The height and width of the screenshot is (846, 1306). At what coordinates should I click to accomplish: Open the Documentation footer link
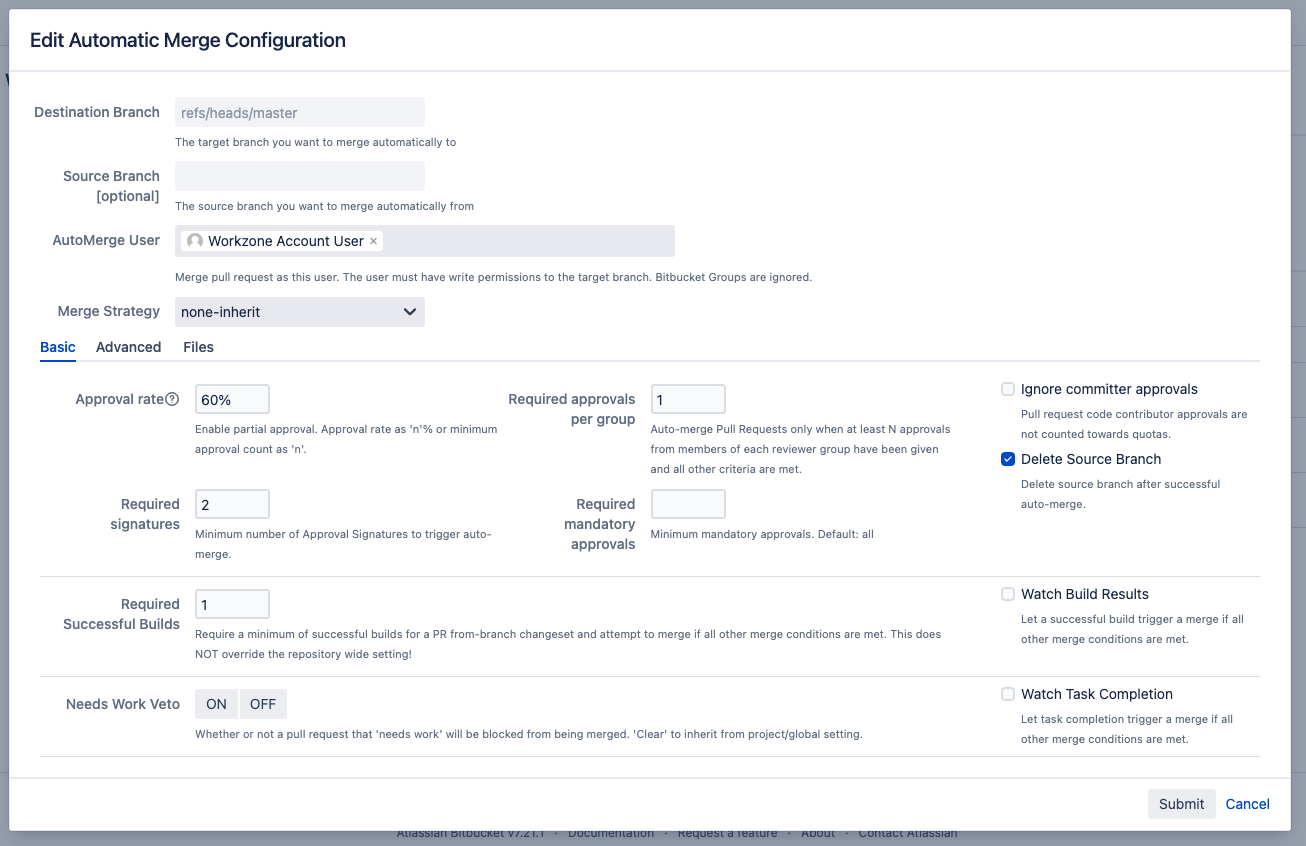click(x=611, y=832)
